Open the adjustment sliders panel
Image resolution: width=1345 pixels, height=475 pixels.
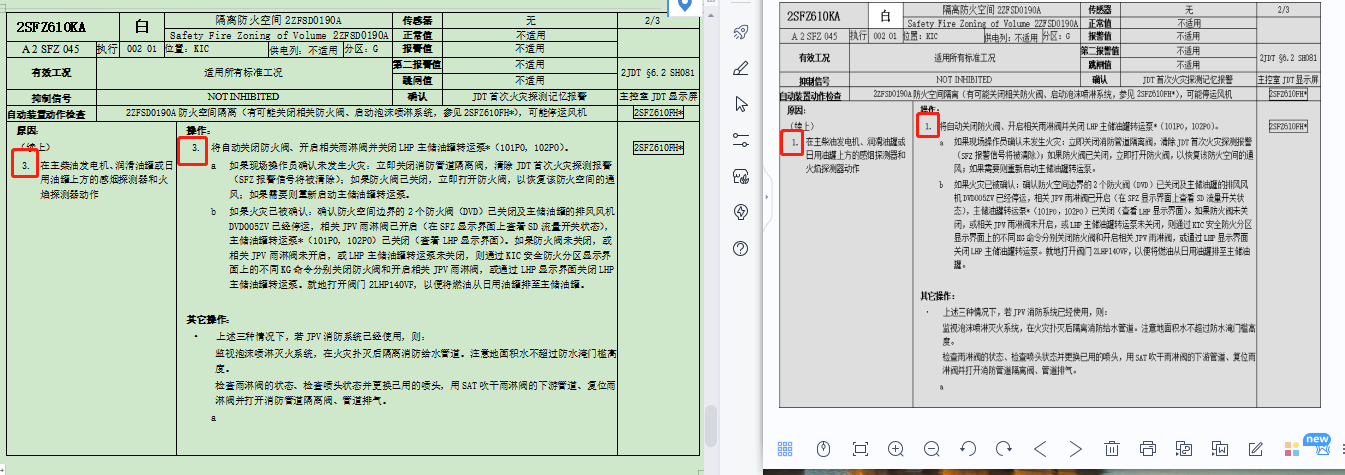pos(741,139)
